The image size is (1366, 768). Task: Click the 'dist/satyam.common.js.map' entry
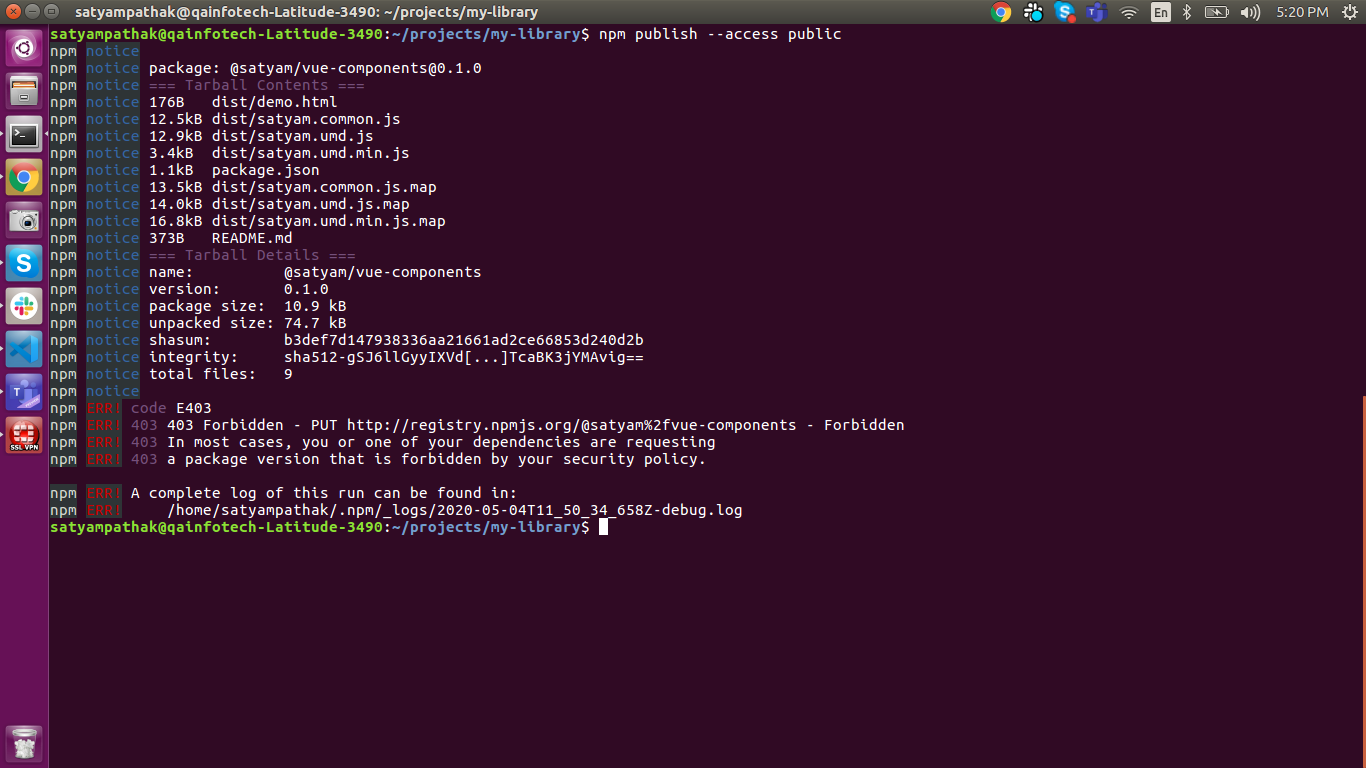(x=324, y=187)
